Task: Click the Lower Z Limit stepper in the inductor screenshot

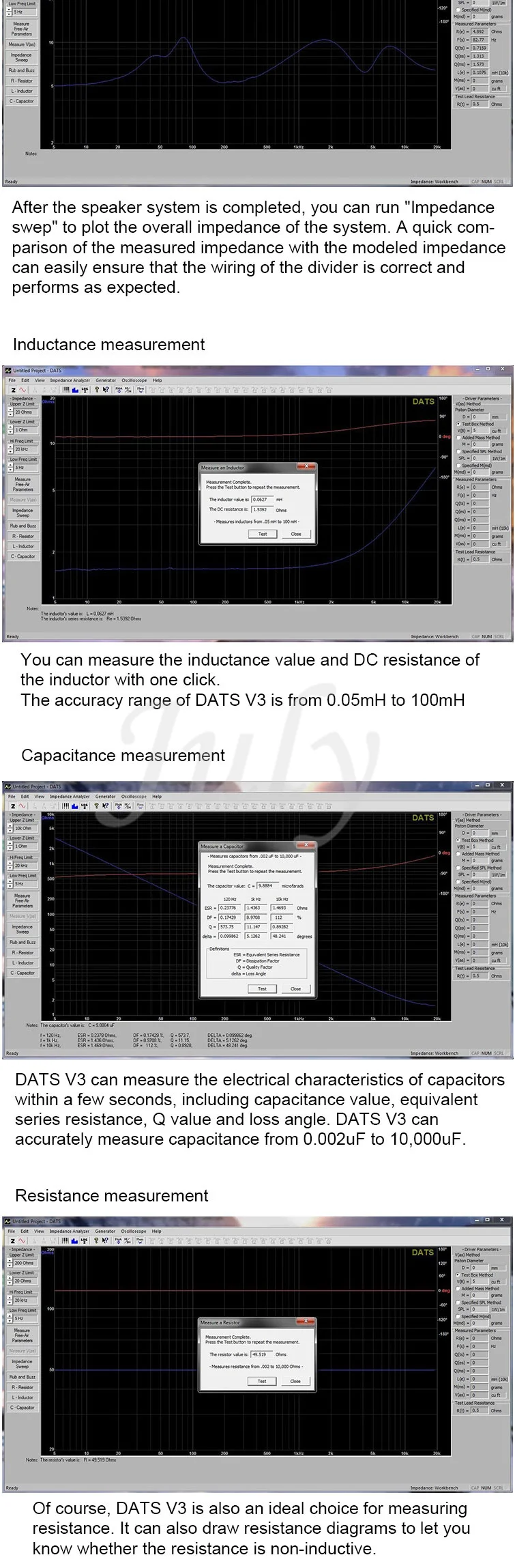Action: coord(11,430)
